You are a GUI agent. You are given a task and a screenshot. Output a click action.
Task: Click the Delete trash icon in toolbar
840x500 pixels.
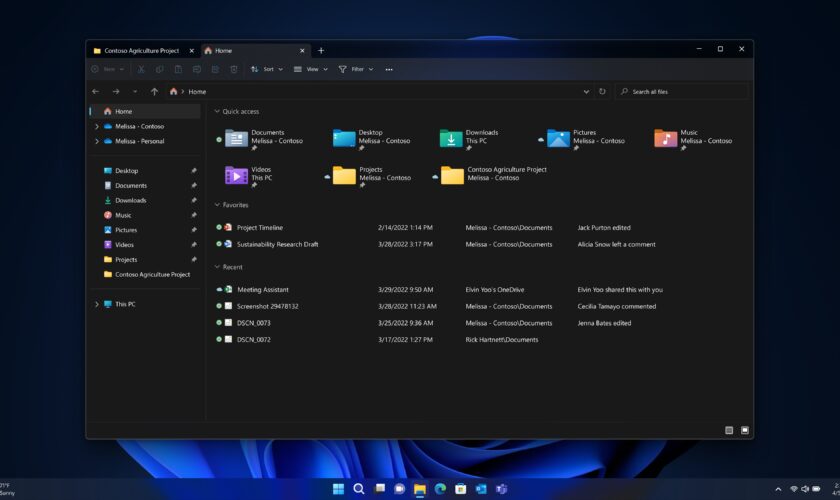234,69
